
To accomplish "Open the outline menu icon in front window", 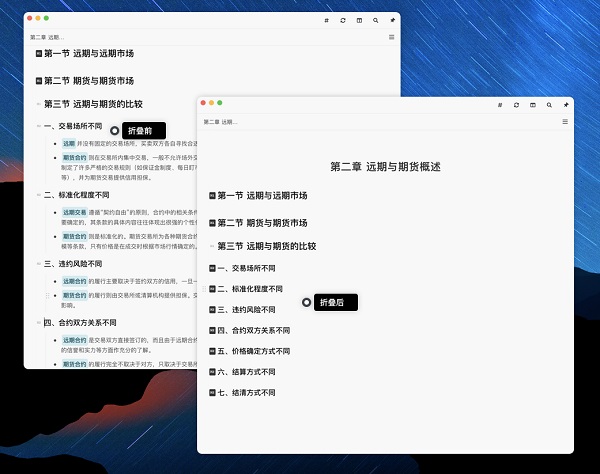I will click(x=565, y=122).
